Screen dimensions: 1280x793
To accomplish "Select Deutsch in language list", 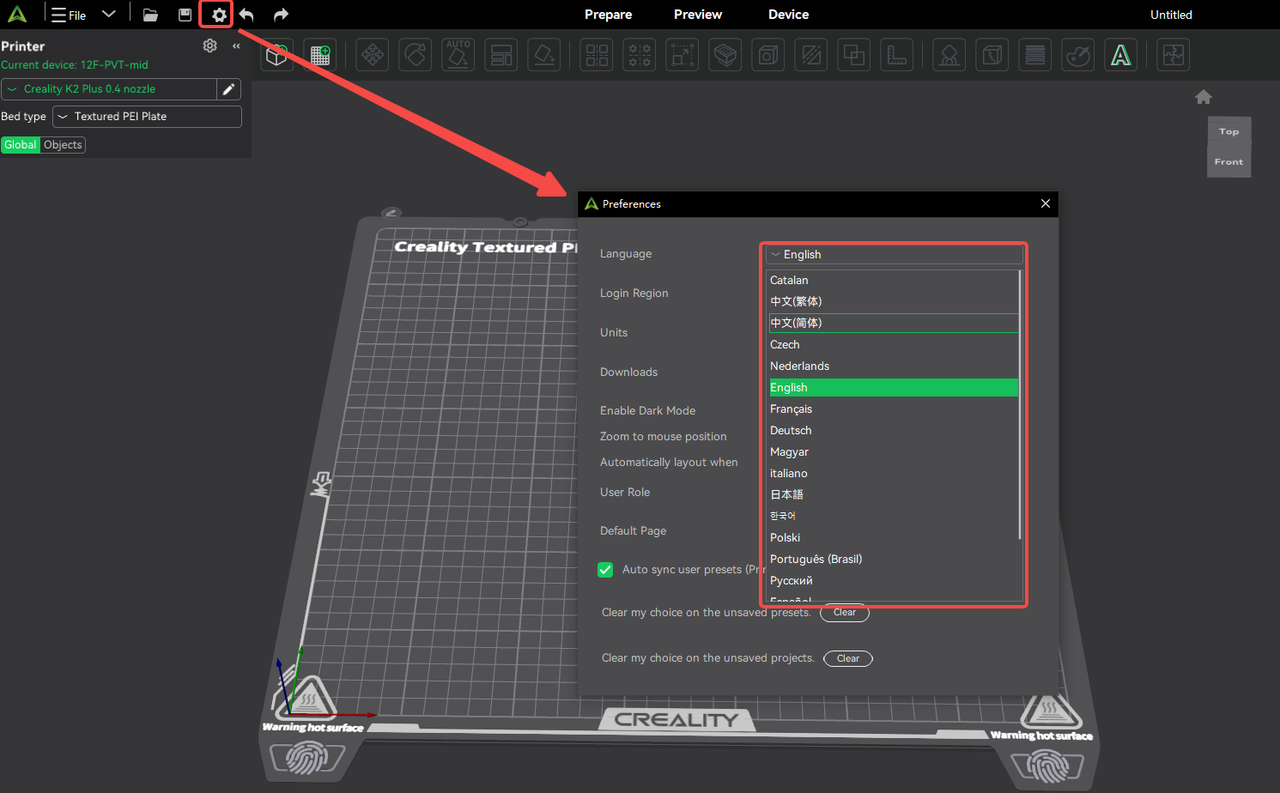I will click(892, 431).
